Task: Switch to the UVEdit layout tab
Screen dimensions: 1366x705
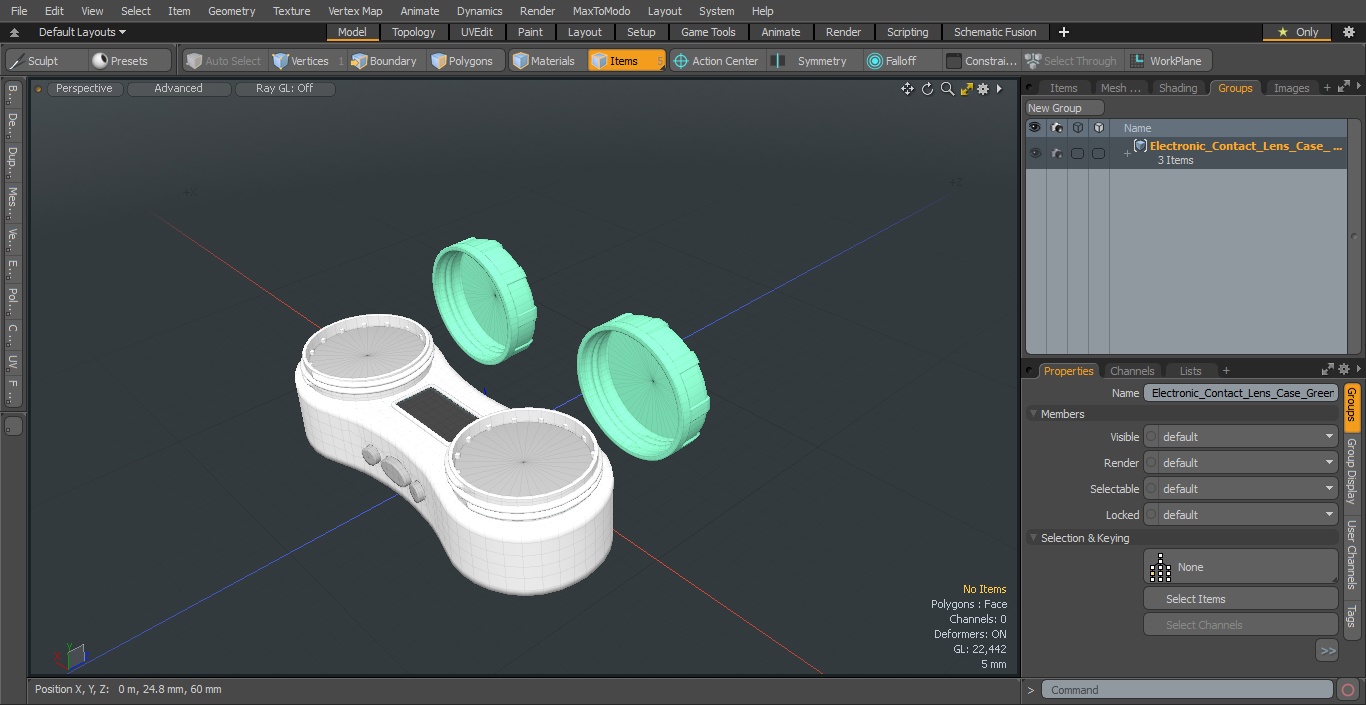Action: pyautogui.click(x=476, y=32)
